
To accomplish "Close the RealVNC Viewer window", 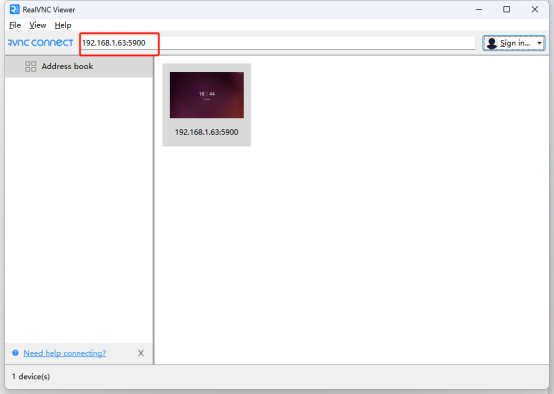I will click(x=535, y=10).
